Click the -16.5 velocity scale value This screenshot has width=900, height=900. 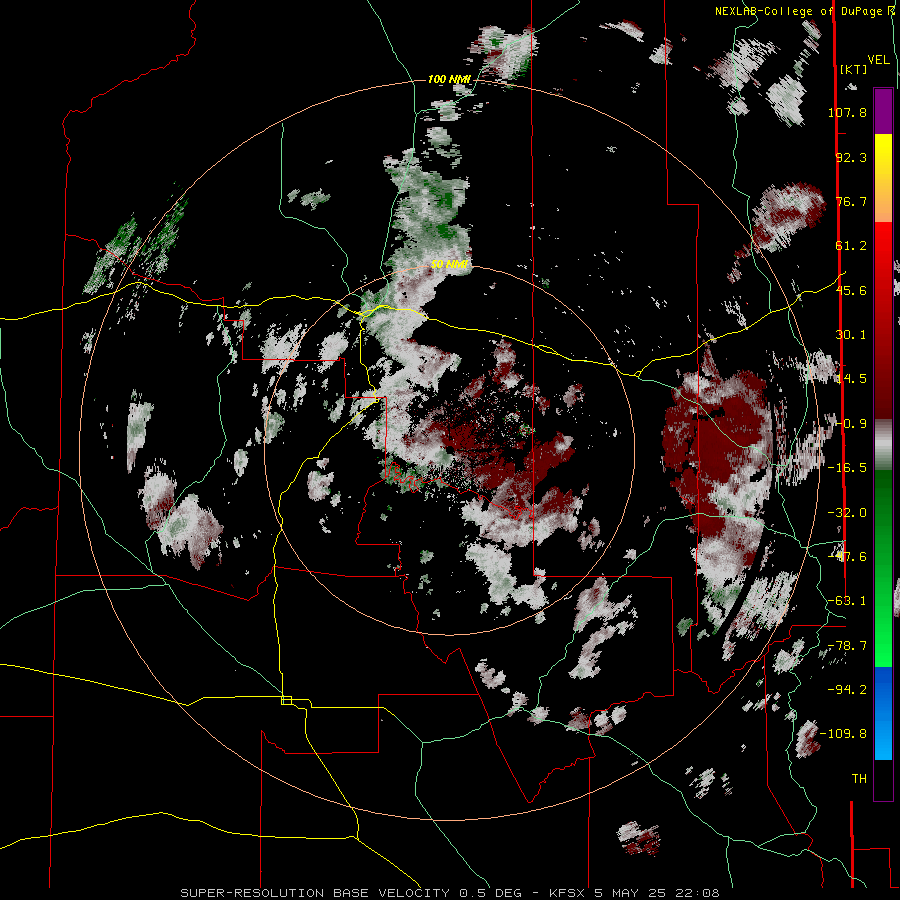[x=847, y=468]
